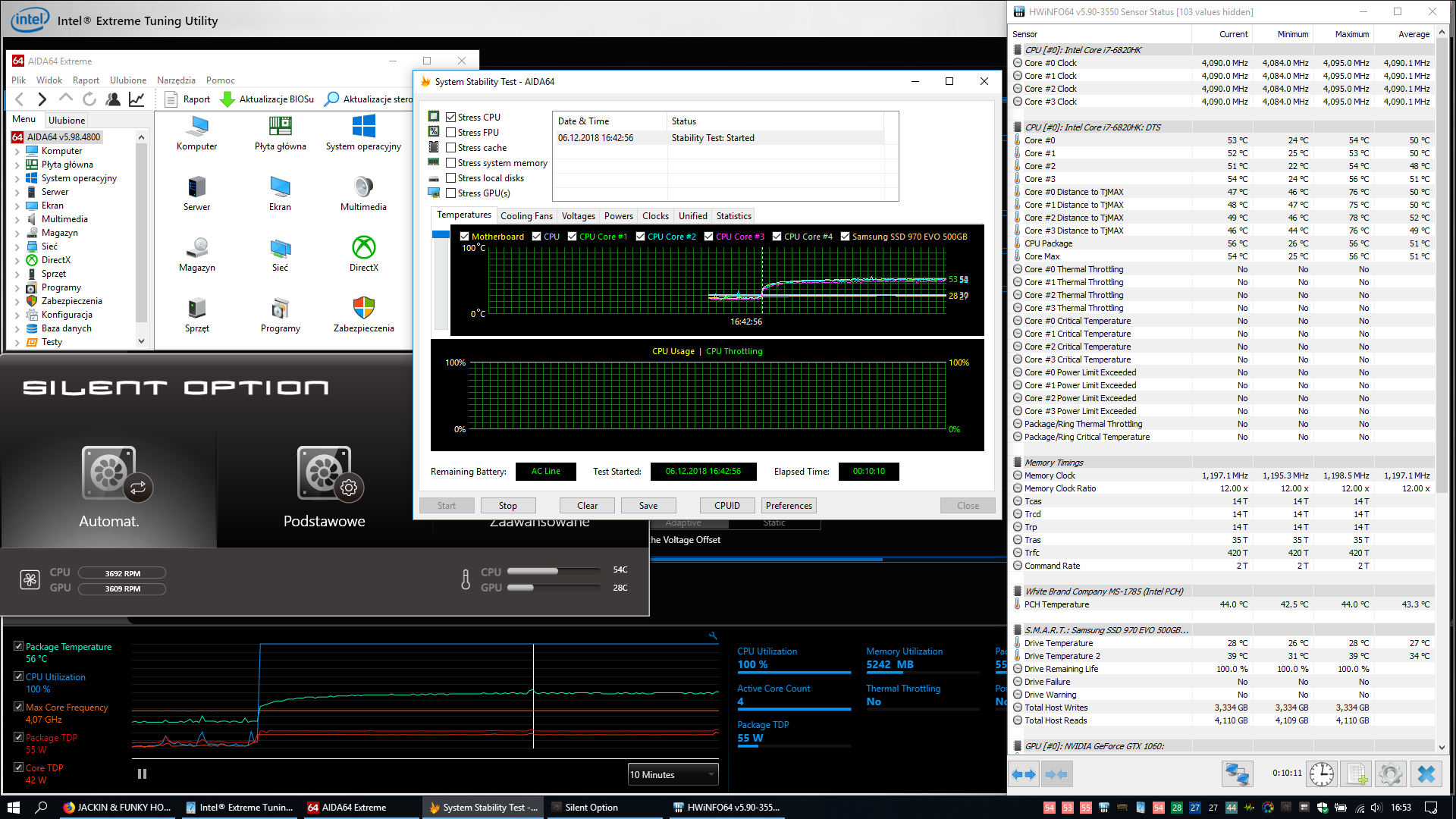The height and width of the screenshot is (819, 1456).
Task: Enable Stress cache checkbox
Action: (451, 148)
